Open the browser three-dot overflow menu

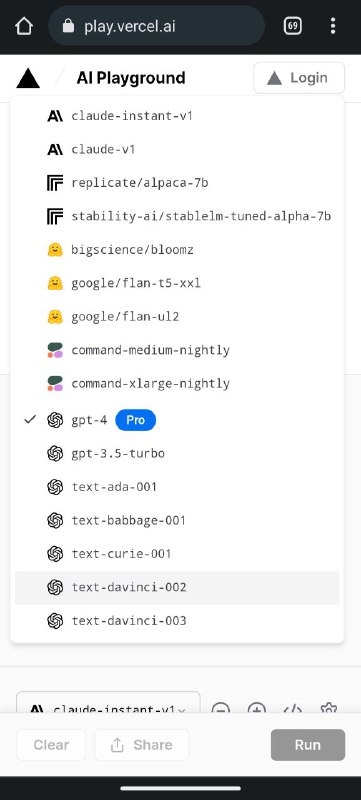pyautogui.click(x=332, y=26)
